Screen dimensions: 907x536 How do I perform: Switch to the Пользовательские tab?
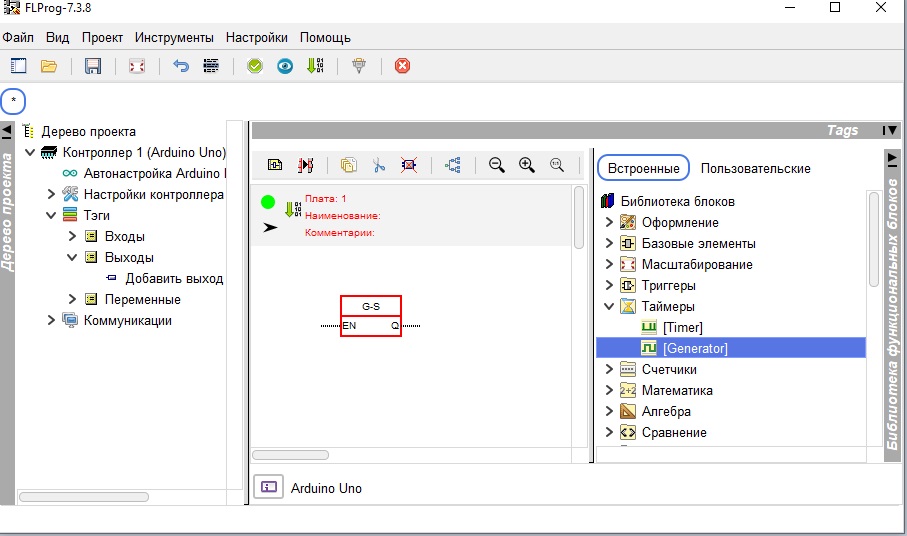pyautogui.click(x=755, y=169)
